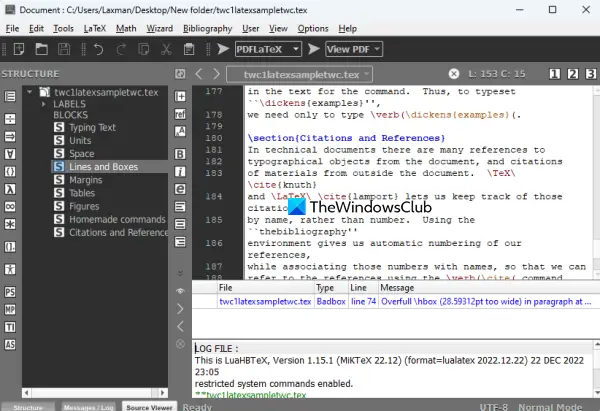
Task: Toggle the eye icon above the log arrows
Action: [x=180, y=291]
